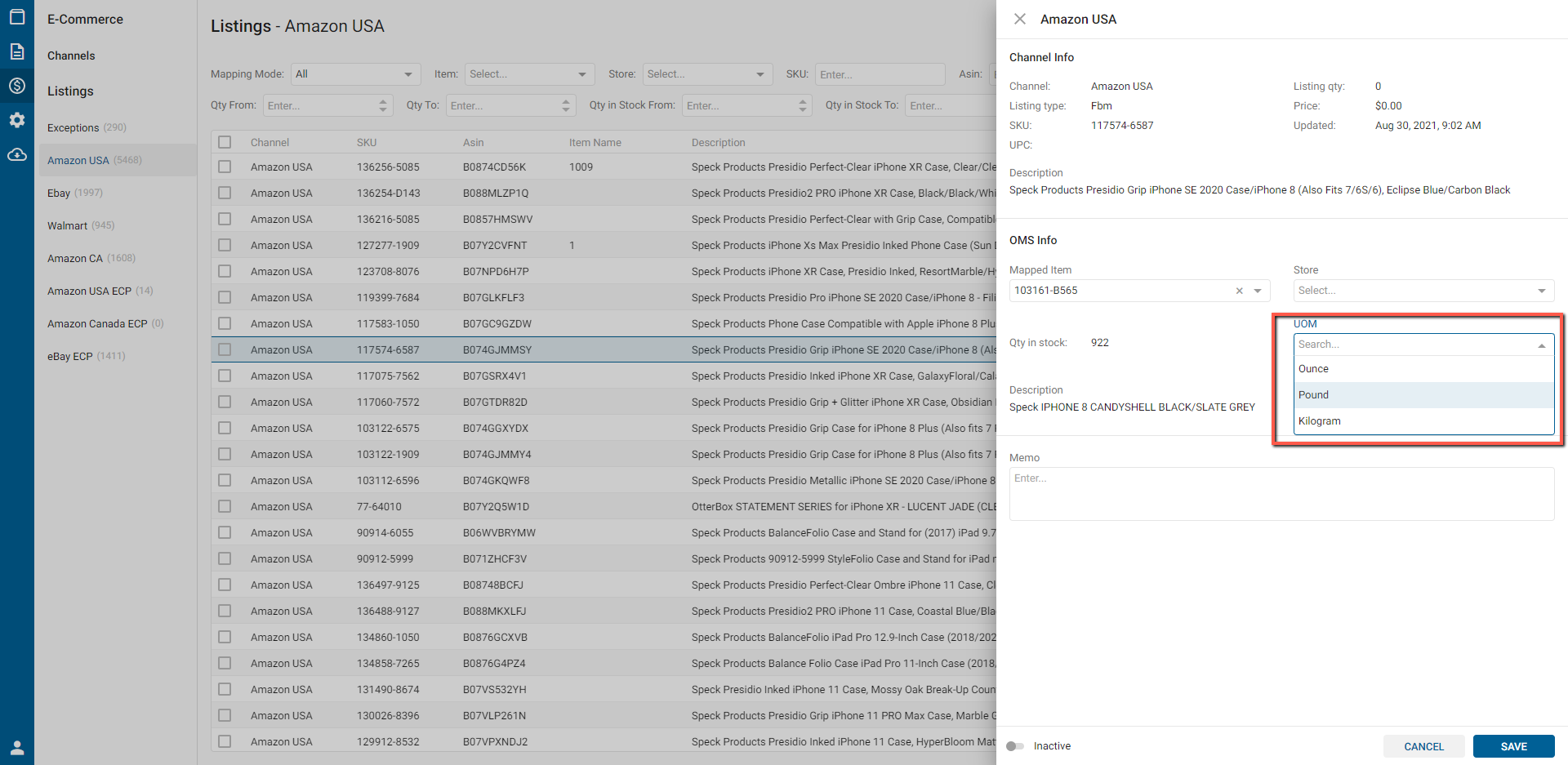Click the cloud upload icon in sidebar
The width and height of the screenshot is (1568, 765).
pos(16,154)
